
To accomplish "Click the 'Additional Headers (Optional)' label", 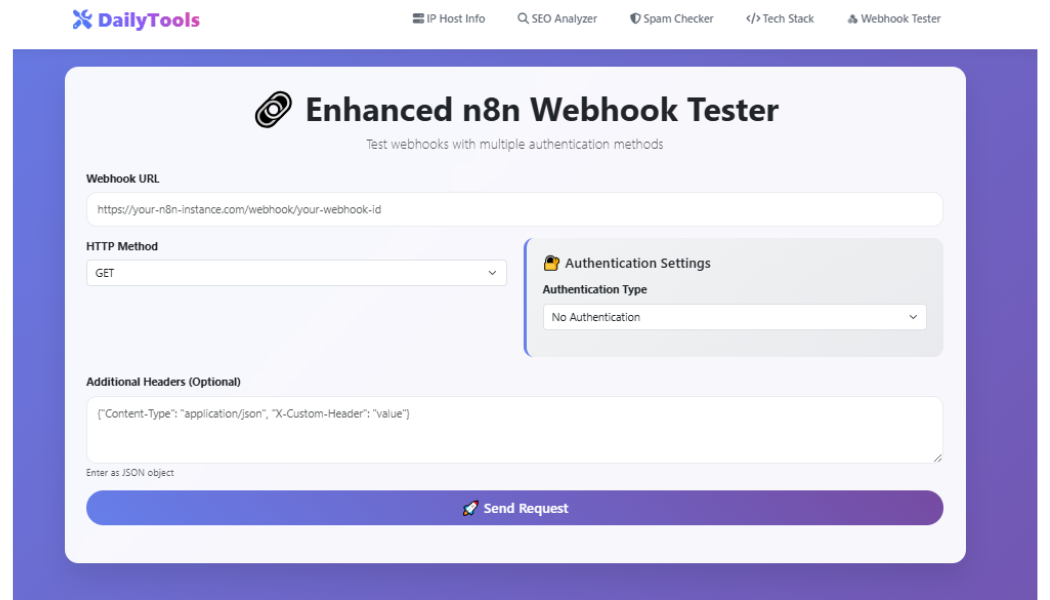I will (x=163, y=382).
